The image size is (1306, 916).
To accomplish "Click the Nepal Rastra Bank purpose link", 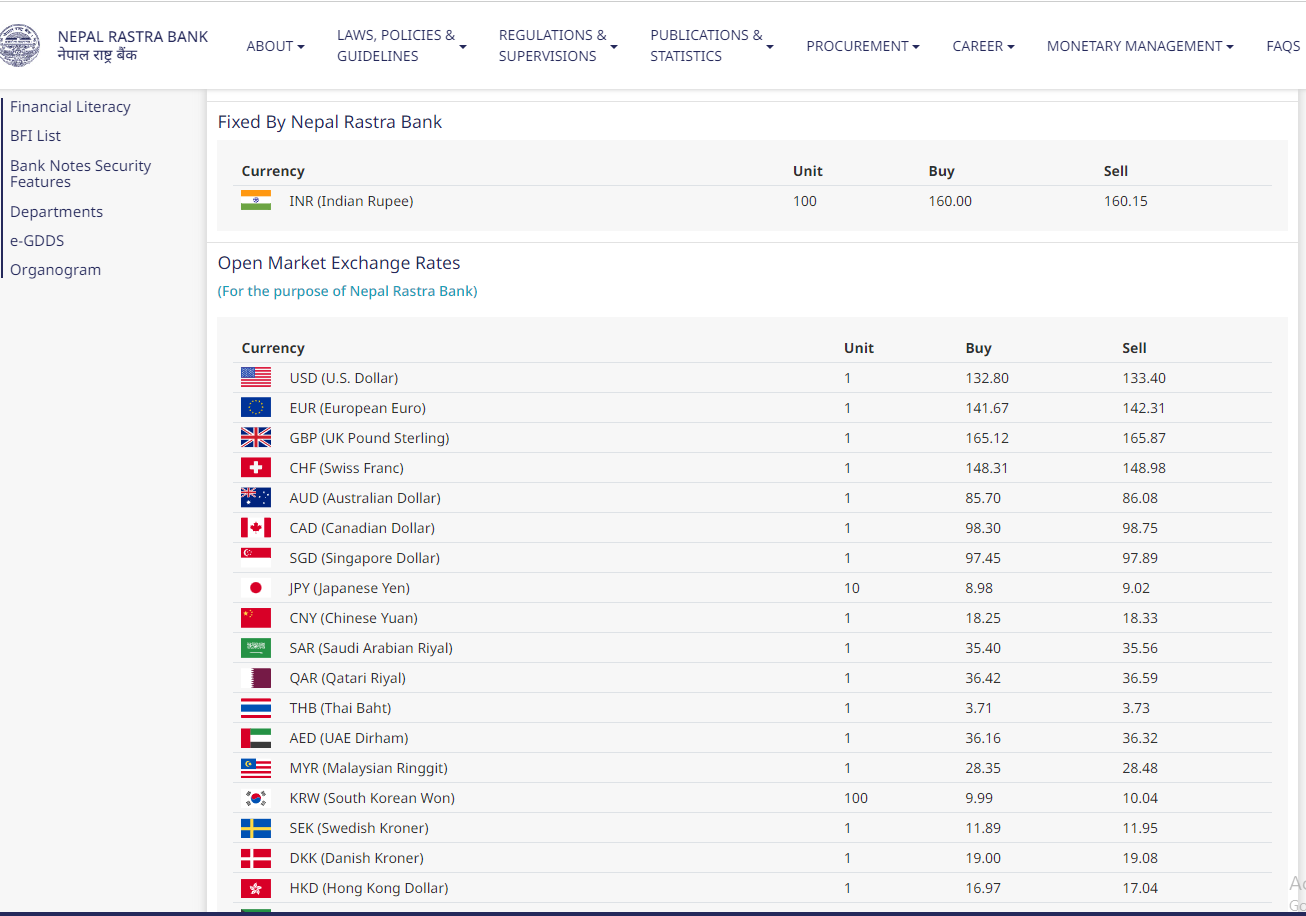I will (x=347, y=292).
